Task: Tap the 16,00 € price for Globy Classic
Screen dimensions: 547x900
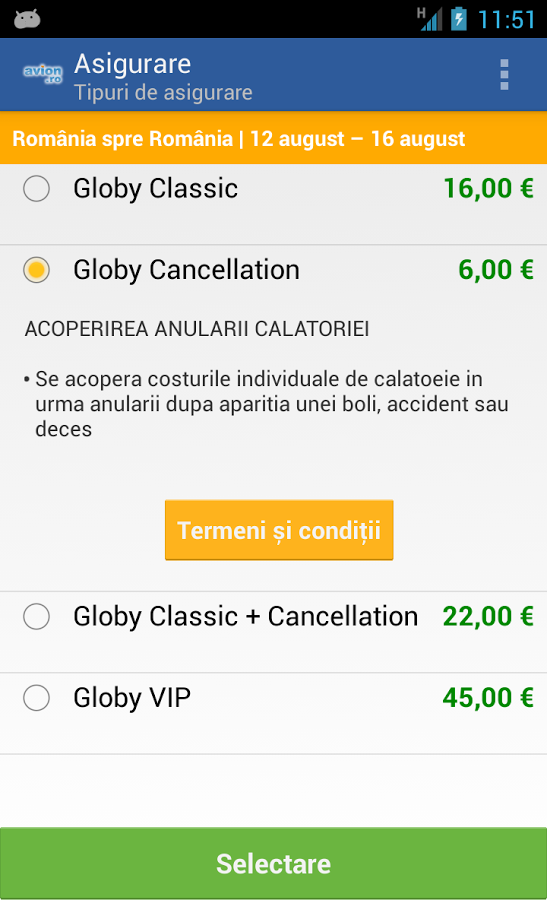Action: 488,188
